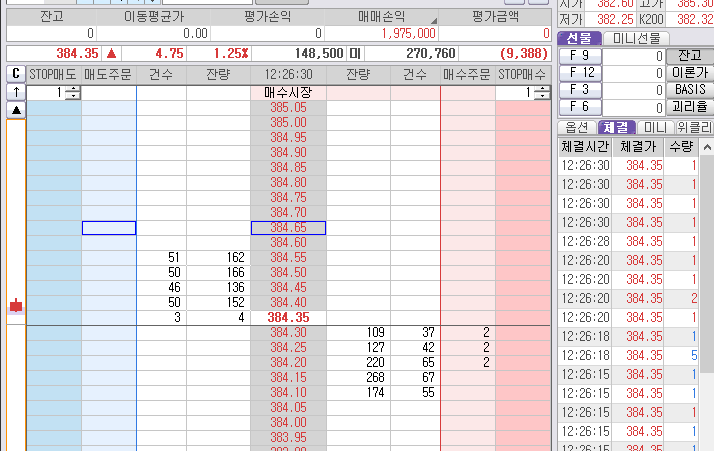Click the BASIS button
Image resolution: width=714 pixels, height=451 pixels.
[x=690, y=90]
